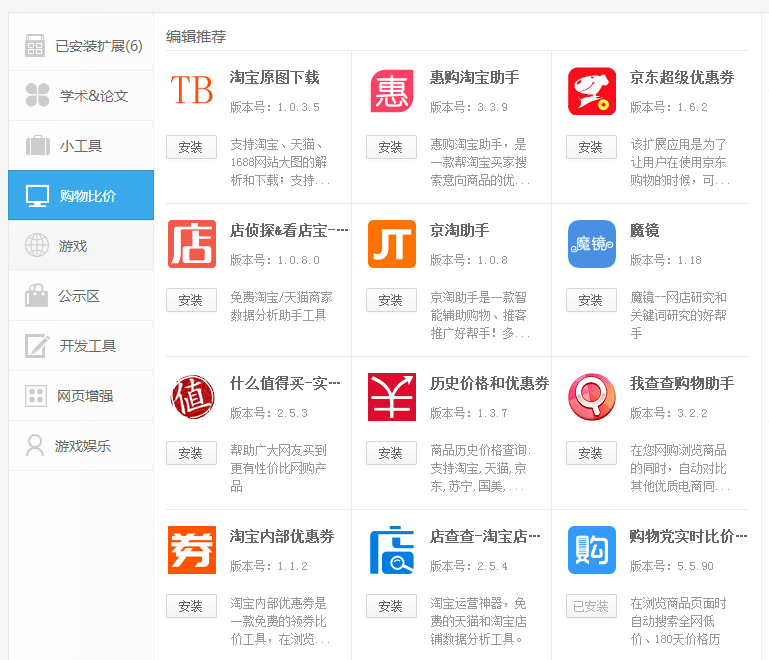Open the 购物党实时比价 title link

pos(689,536)
